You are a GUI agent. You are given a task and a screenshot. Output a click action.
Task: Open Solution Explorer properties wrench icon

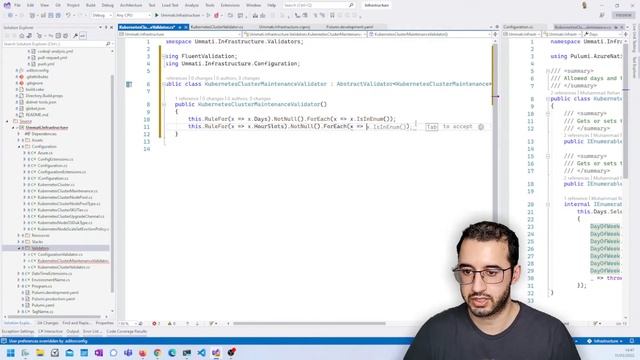[x=76, y=36]
